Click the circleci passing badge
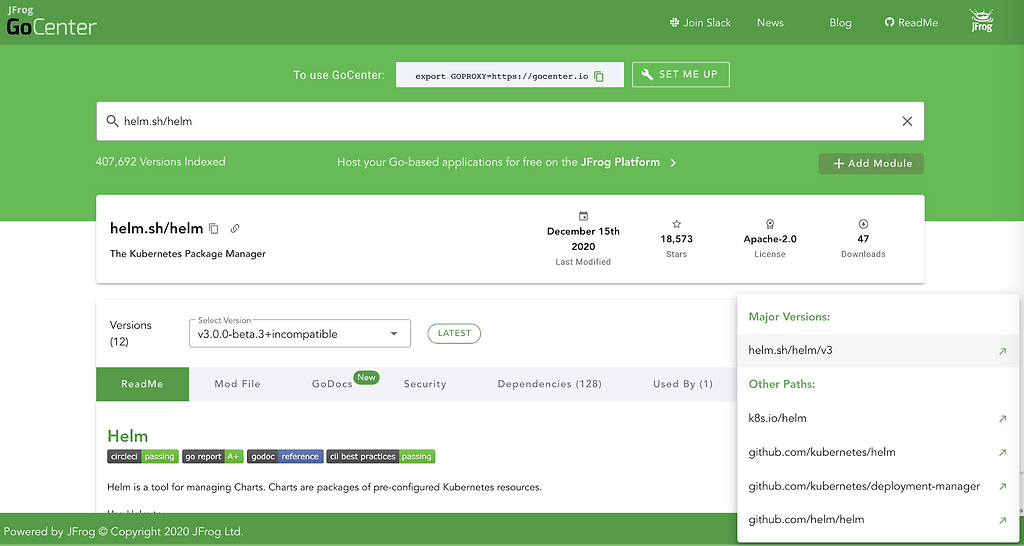Viewport: 1024px width, 546px height. 143,457
